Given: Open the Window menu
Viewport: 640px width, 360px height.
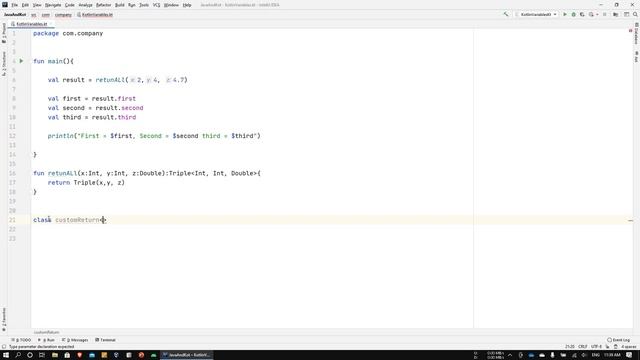Looking at the screenshot, I should click(x=171, y=5).
